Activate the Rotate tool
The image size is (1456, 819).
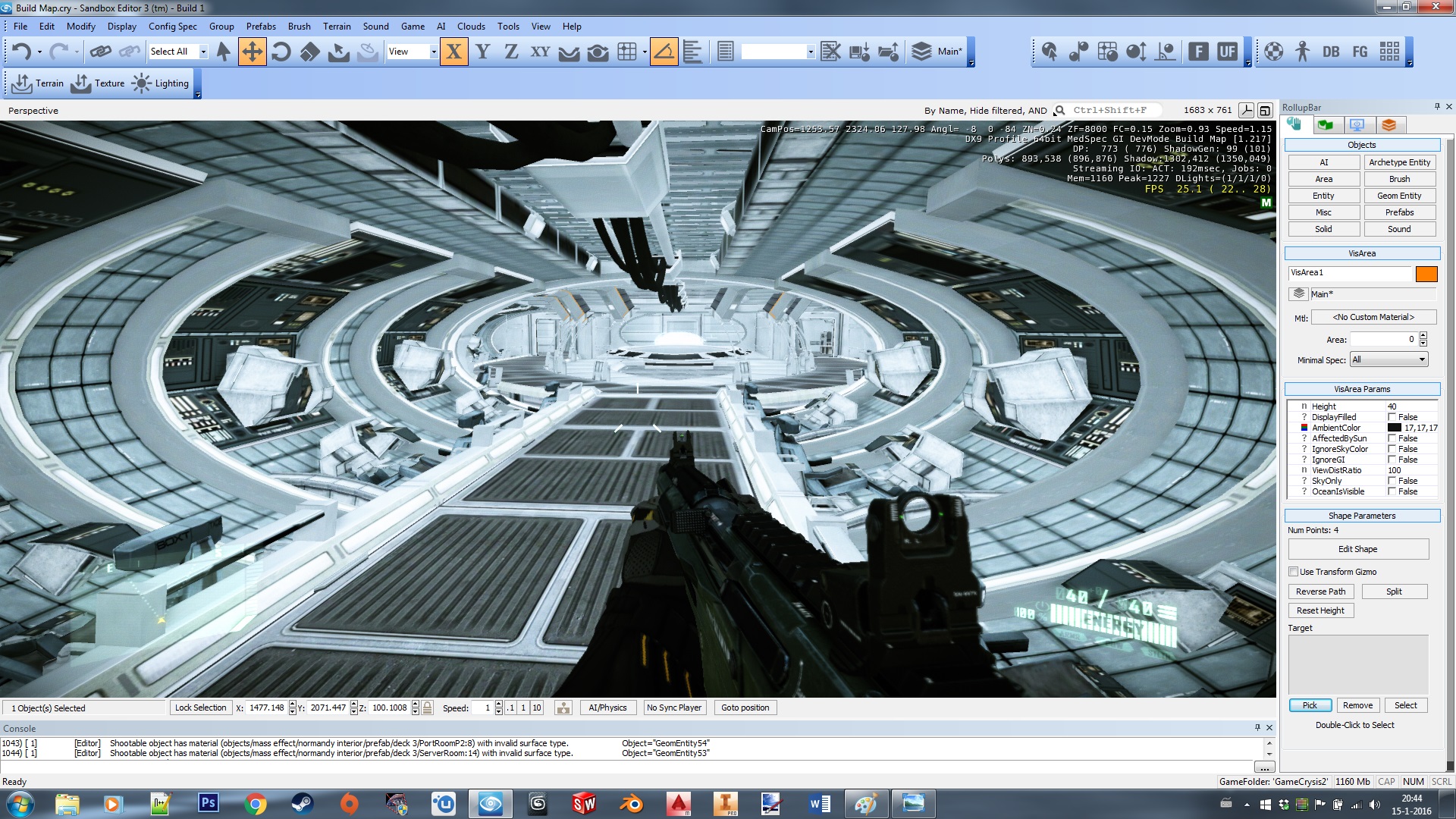click(x=281, y=52)
